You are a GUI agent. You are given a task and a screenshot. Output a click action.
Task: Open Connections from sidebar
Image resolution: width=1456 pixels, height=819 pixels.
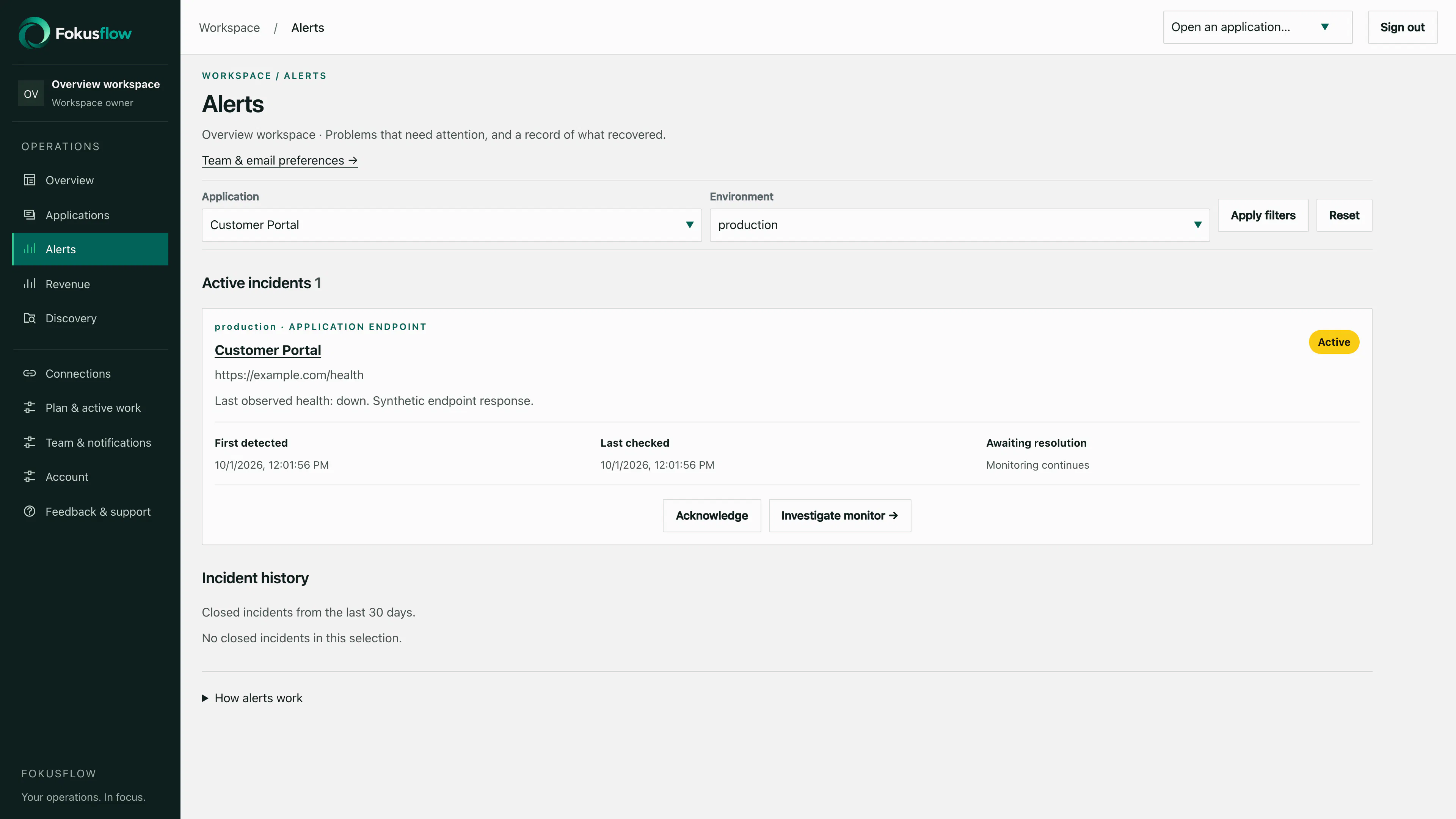[x=91, y=373]
